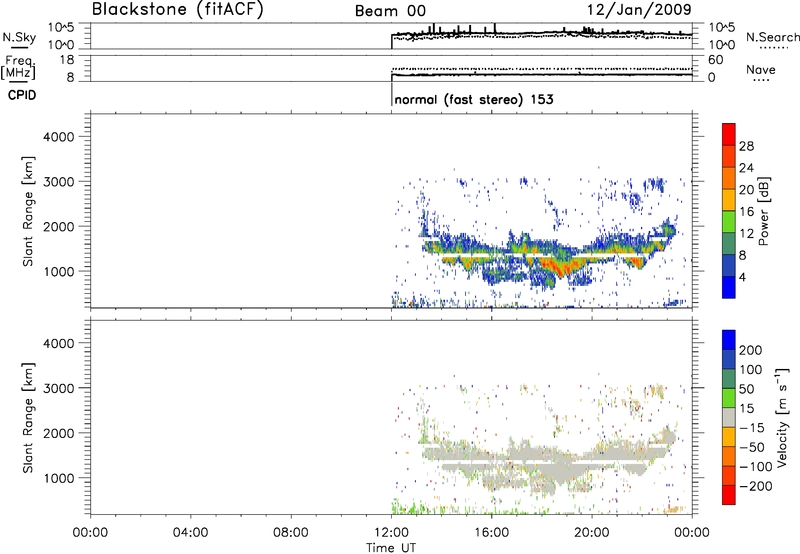Screen dimensions: 800x554
Task: Click the Velocity segment between 50 and 100
Action: pos(729,379)
